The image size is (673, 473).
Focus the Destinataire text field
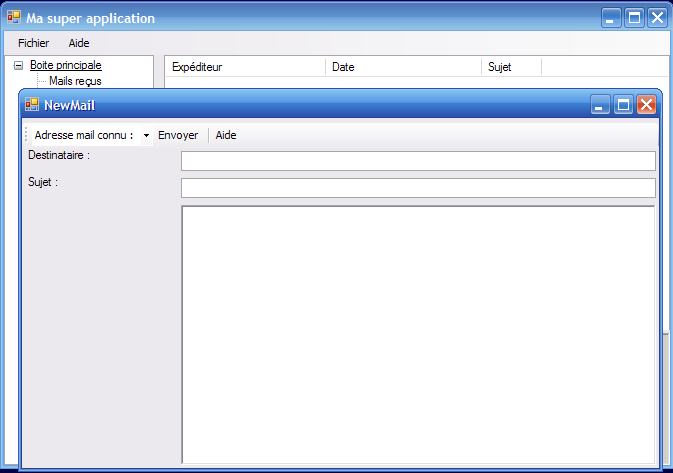click(417, 161)
